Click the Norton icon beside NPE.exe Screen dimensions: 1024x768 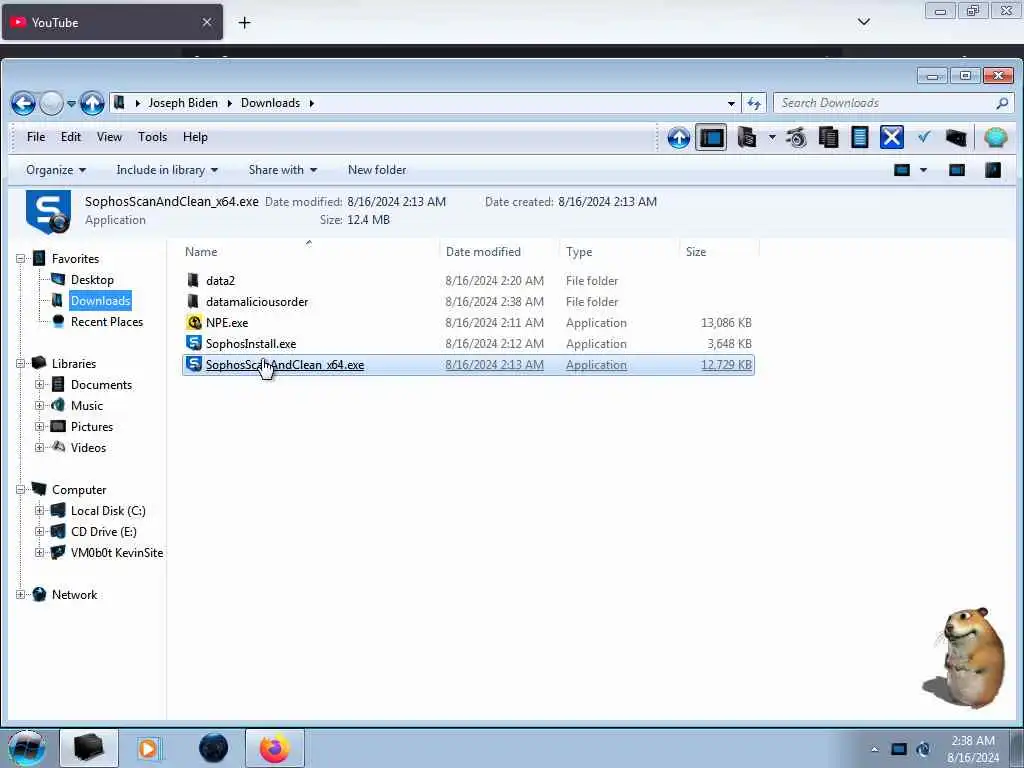pyautogui.click(x=193, y=323)
